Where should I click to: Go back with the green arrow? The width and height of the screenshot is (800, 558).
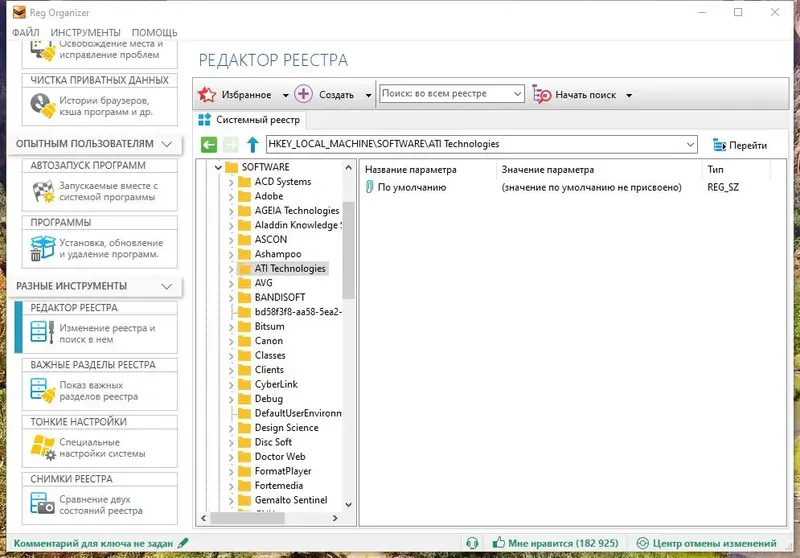209,145
